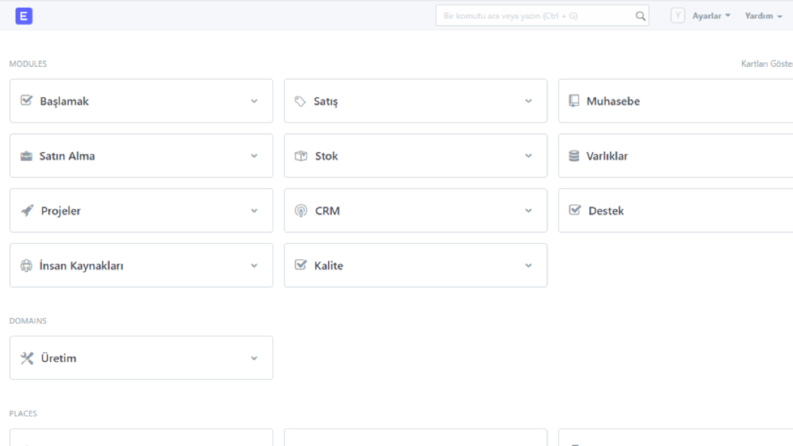Open the İnsan Kaynakları module label

[81, 265]
